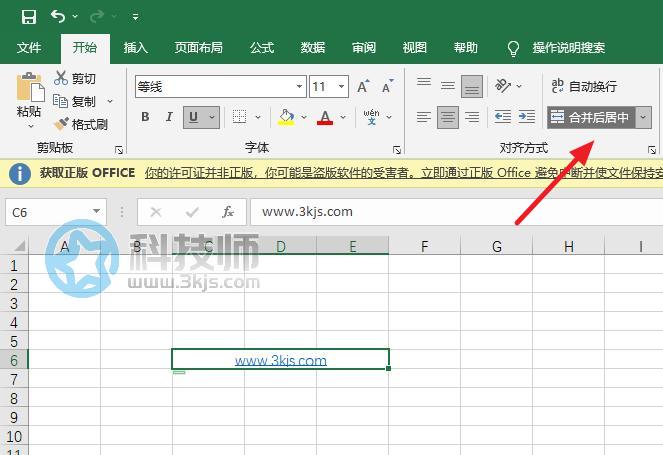Image resolution: width=663 pixels, height=455 pixels.
Task: Click the redo arrow icon
Action: [x=97, y=16]
